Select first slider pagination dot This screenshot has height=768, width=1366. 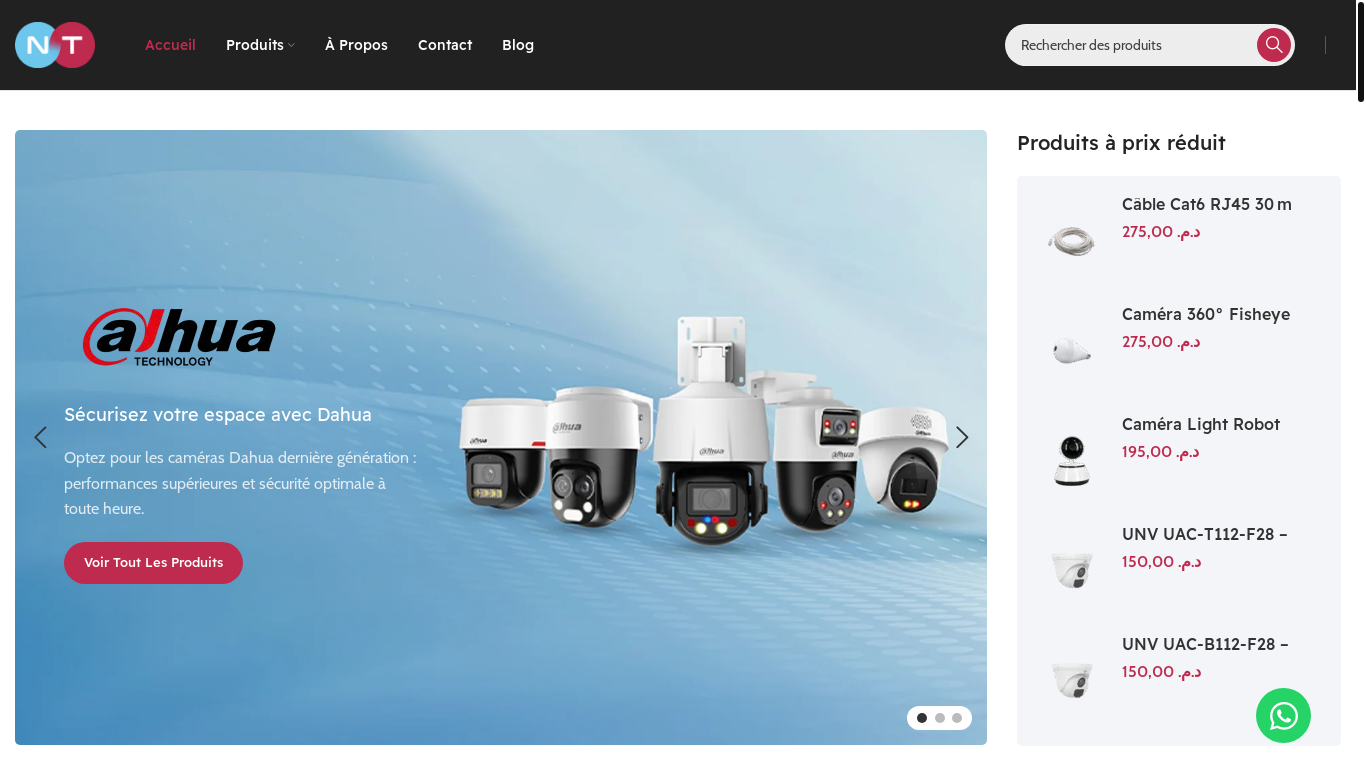tap(922, 718)
